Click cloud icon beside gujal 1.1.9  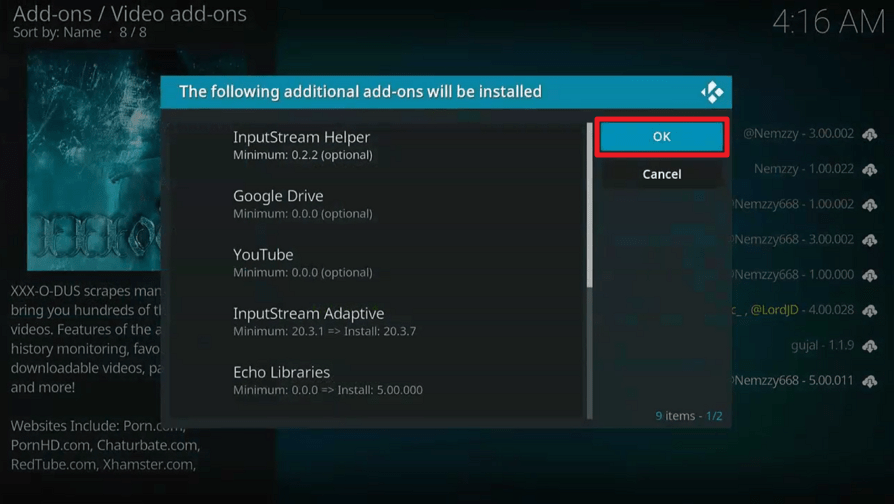869,346
